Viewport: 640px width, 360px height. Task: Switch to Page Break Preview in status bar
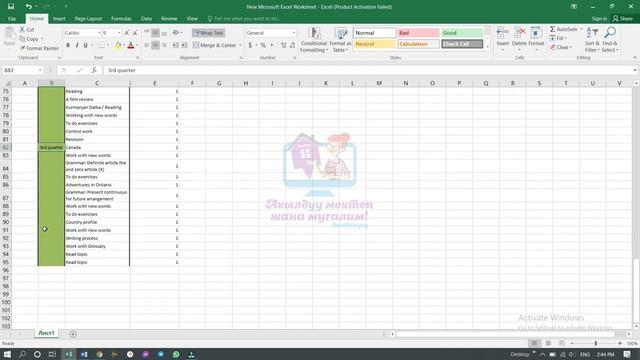pos(562,343)
